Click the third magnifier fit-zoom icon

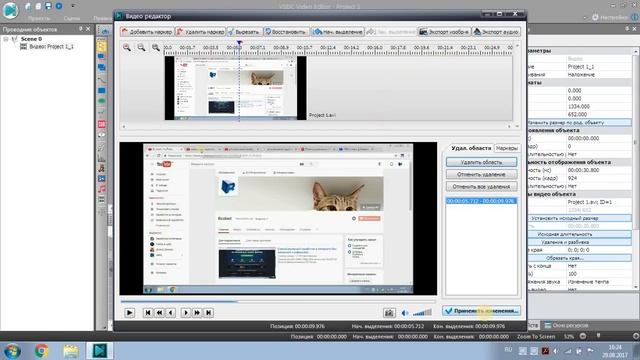click(x=156, y=47)
